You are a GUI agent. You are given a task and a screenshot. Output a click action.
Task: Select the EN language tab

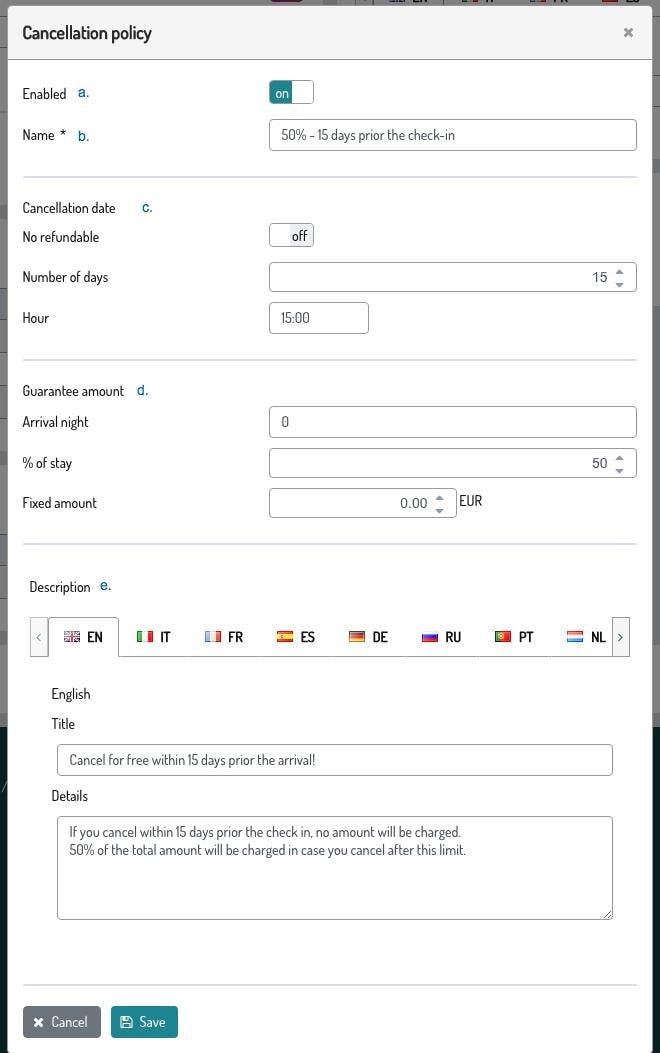click(84, 637)
